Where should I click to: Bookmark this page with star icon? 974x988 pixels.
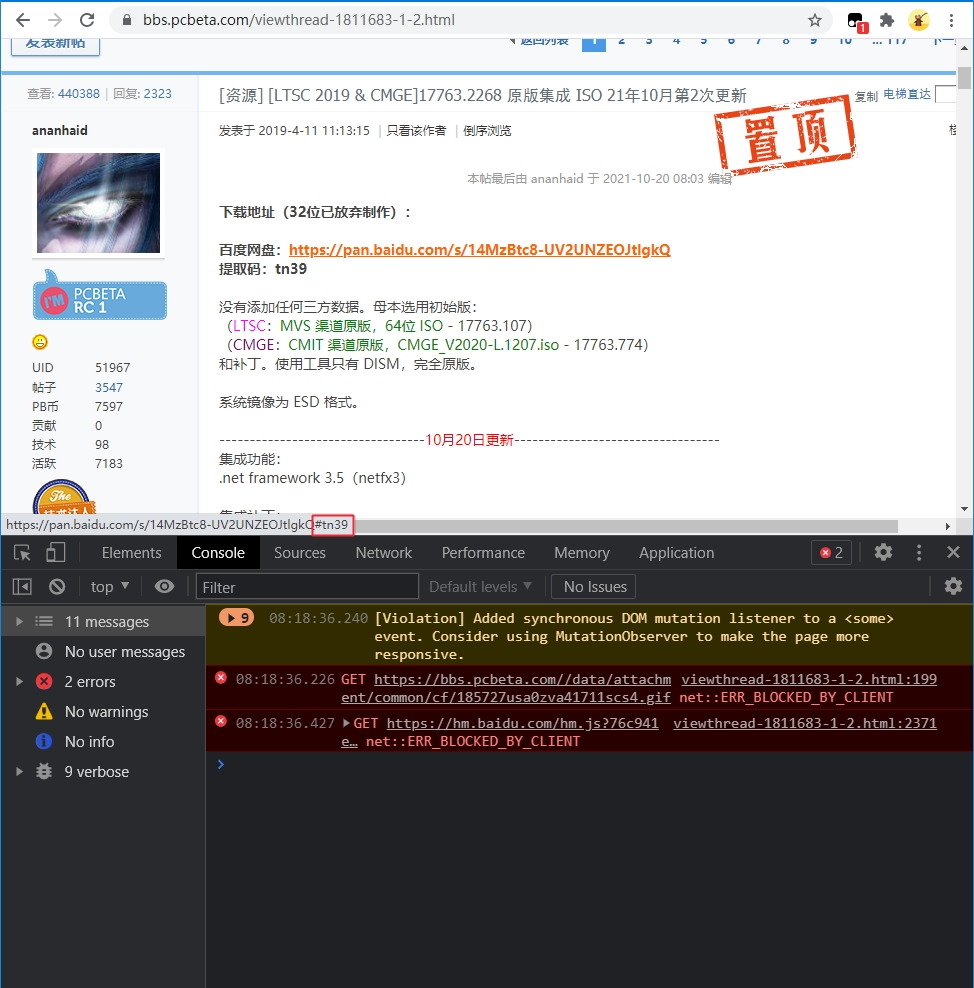(x=815, y=20)
